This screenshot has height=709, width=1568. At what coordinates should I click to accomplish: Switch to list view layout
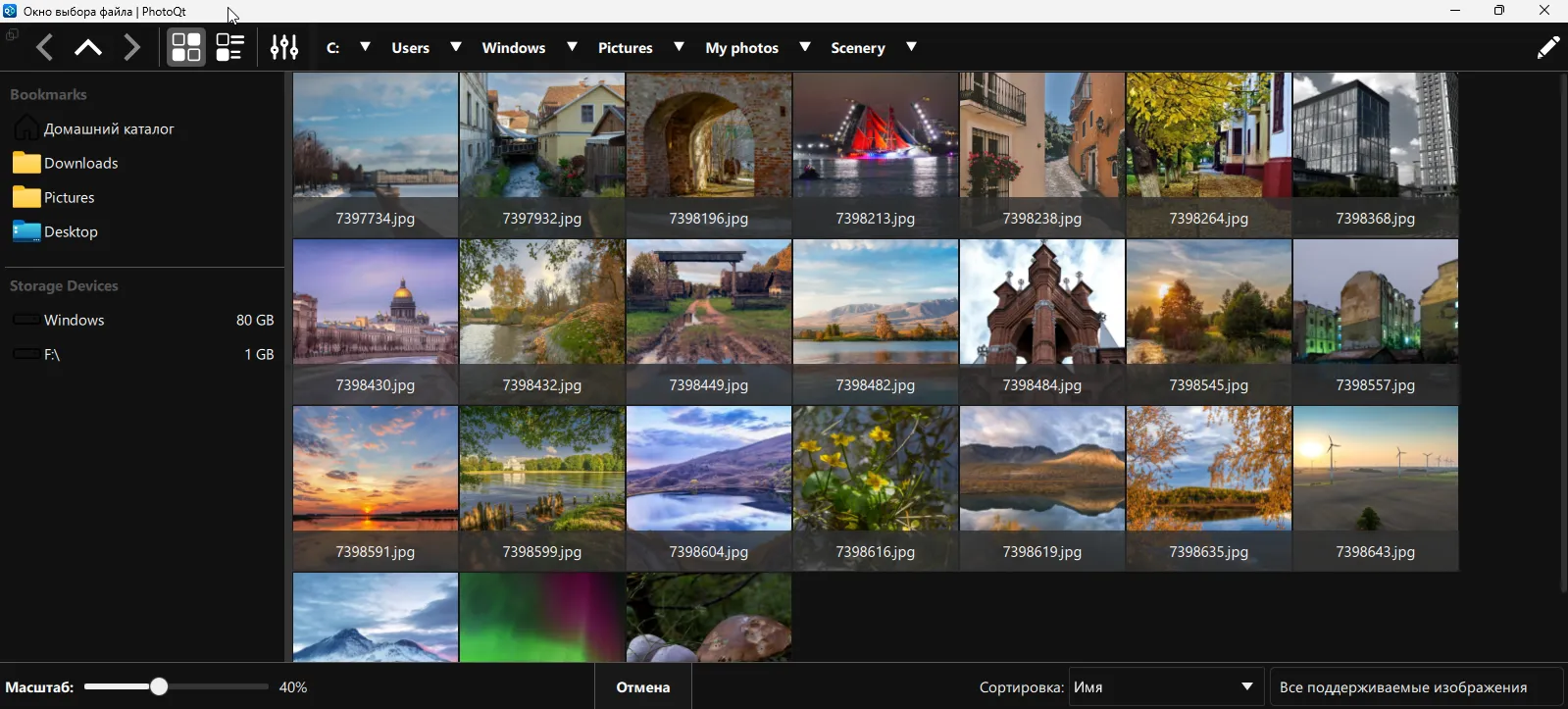[229, 47]
